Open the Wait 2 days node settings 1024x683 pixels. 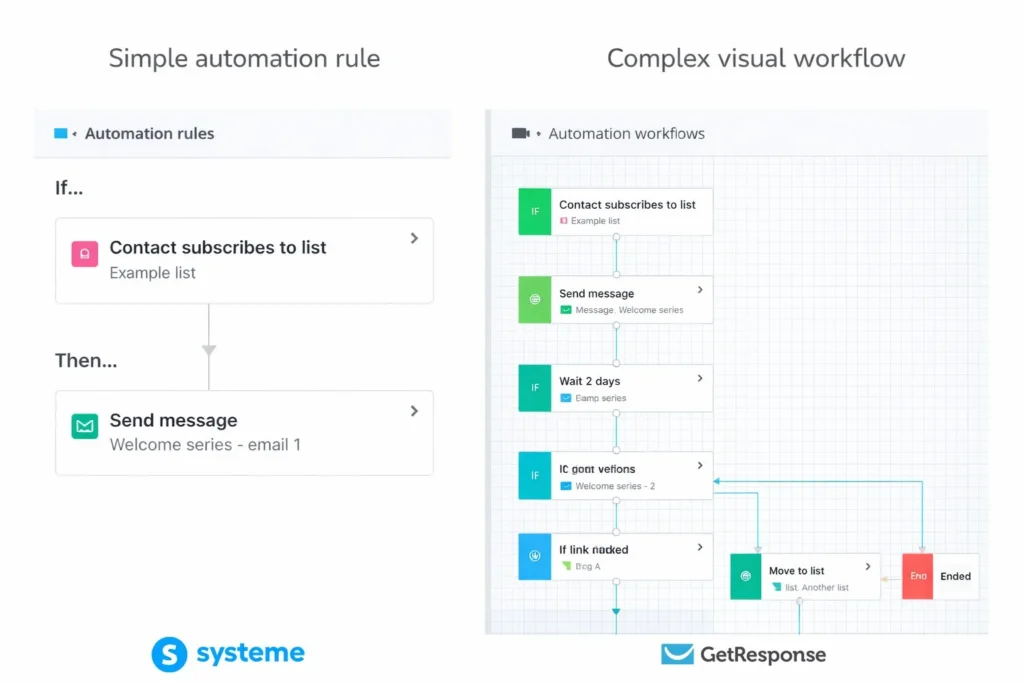pos(700,381)
